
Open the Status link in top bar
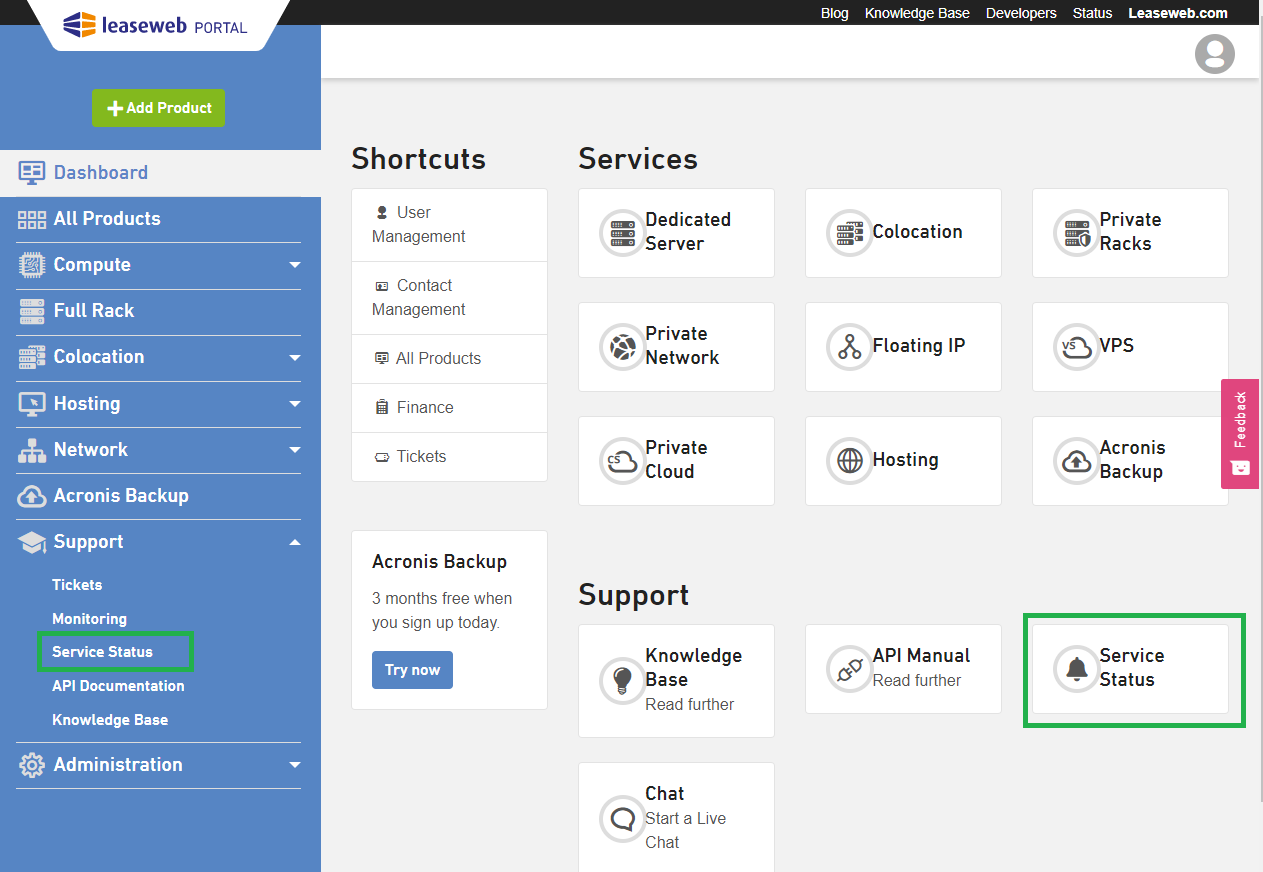click(x=1092, y=13)
